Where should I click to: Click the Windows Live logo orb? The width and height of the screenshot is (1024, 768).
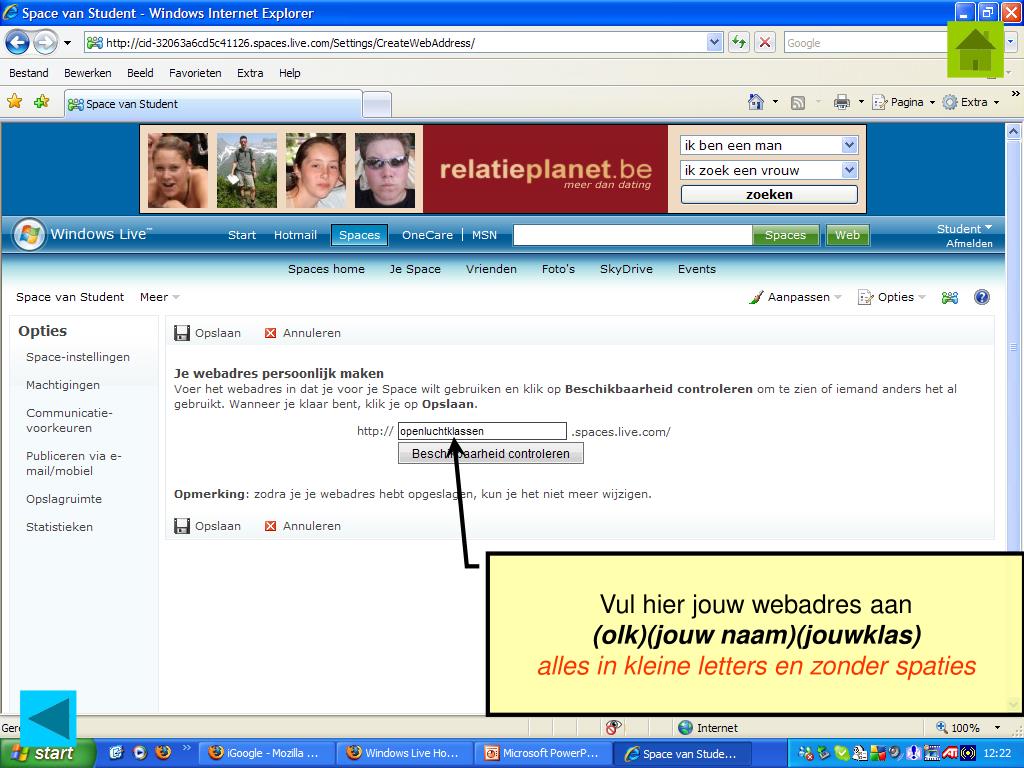(29, 234)
